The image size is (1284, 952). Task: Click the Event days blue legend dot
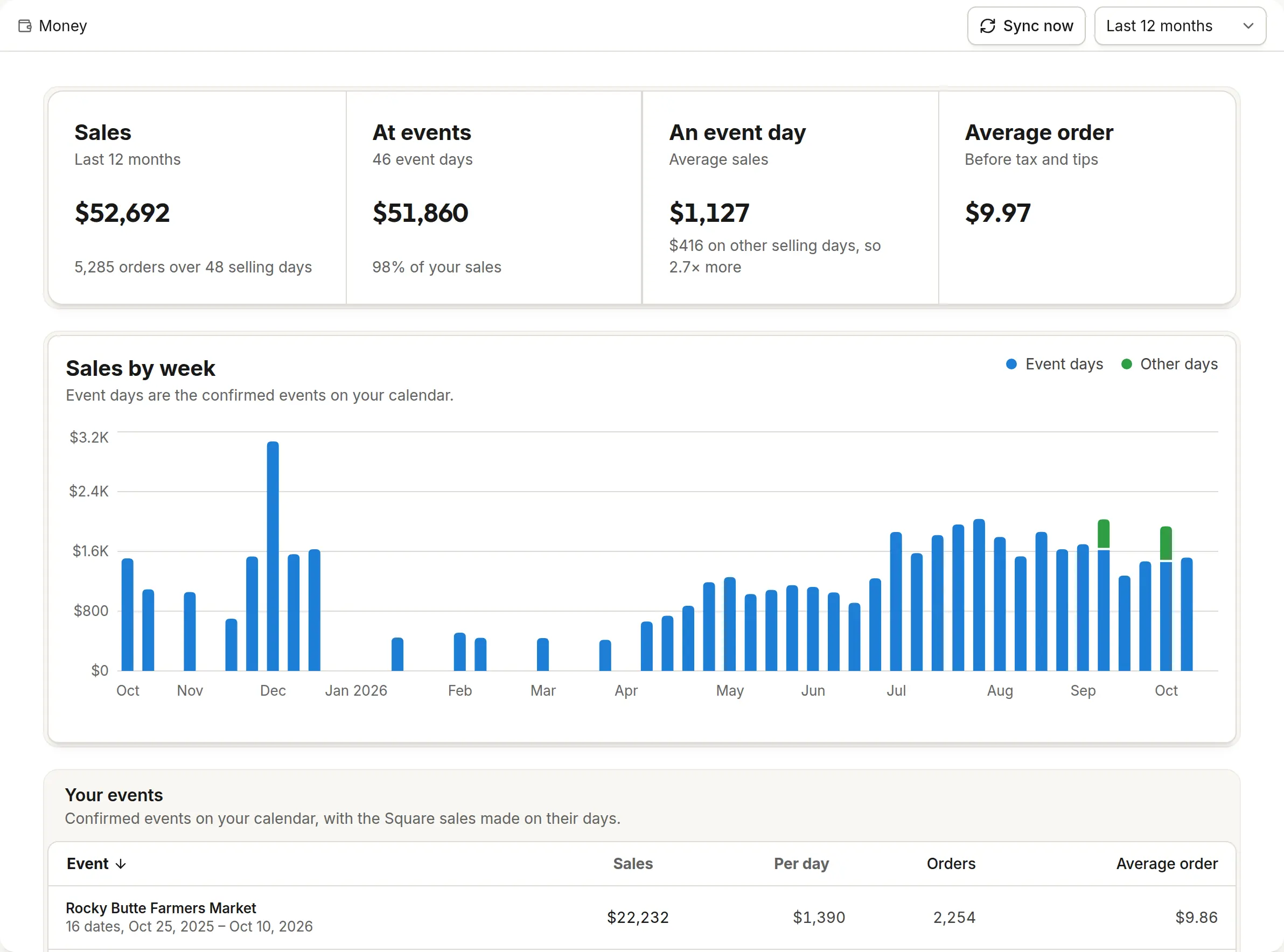(x=1011, y=364)
